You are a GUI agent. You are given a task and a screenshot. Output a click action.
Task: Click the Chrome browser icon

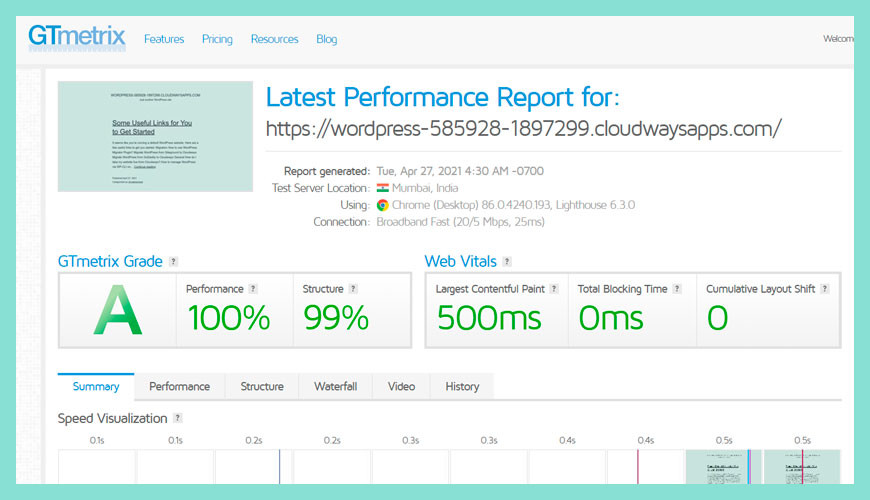383,205
